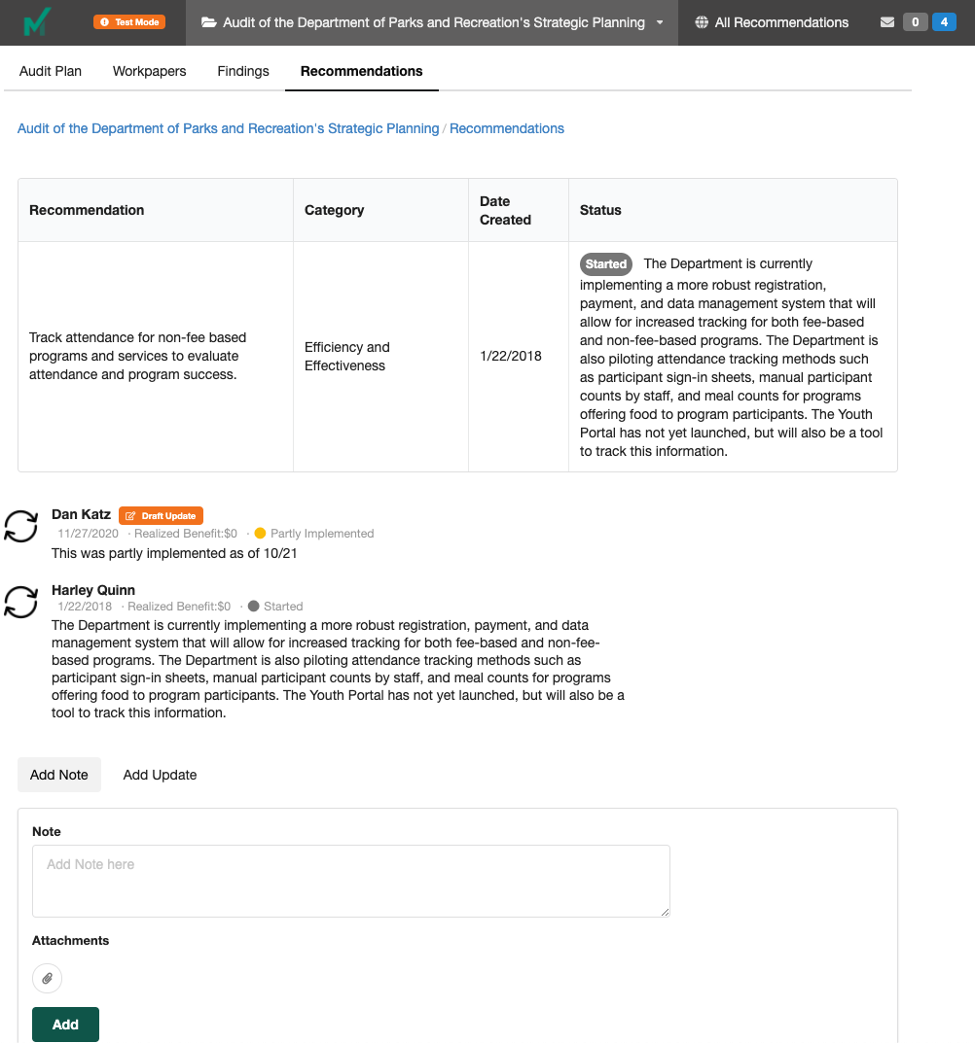Click the refresh icon beside Harley Quinn
The height and width of the screenshot is (1043, 977).
point(21,602)
